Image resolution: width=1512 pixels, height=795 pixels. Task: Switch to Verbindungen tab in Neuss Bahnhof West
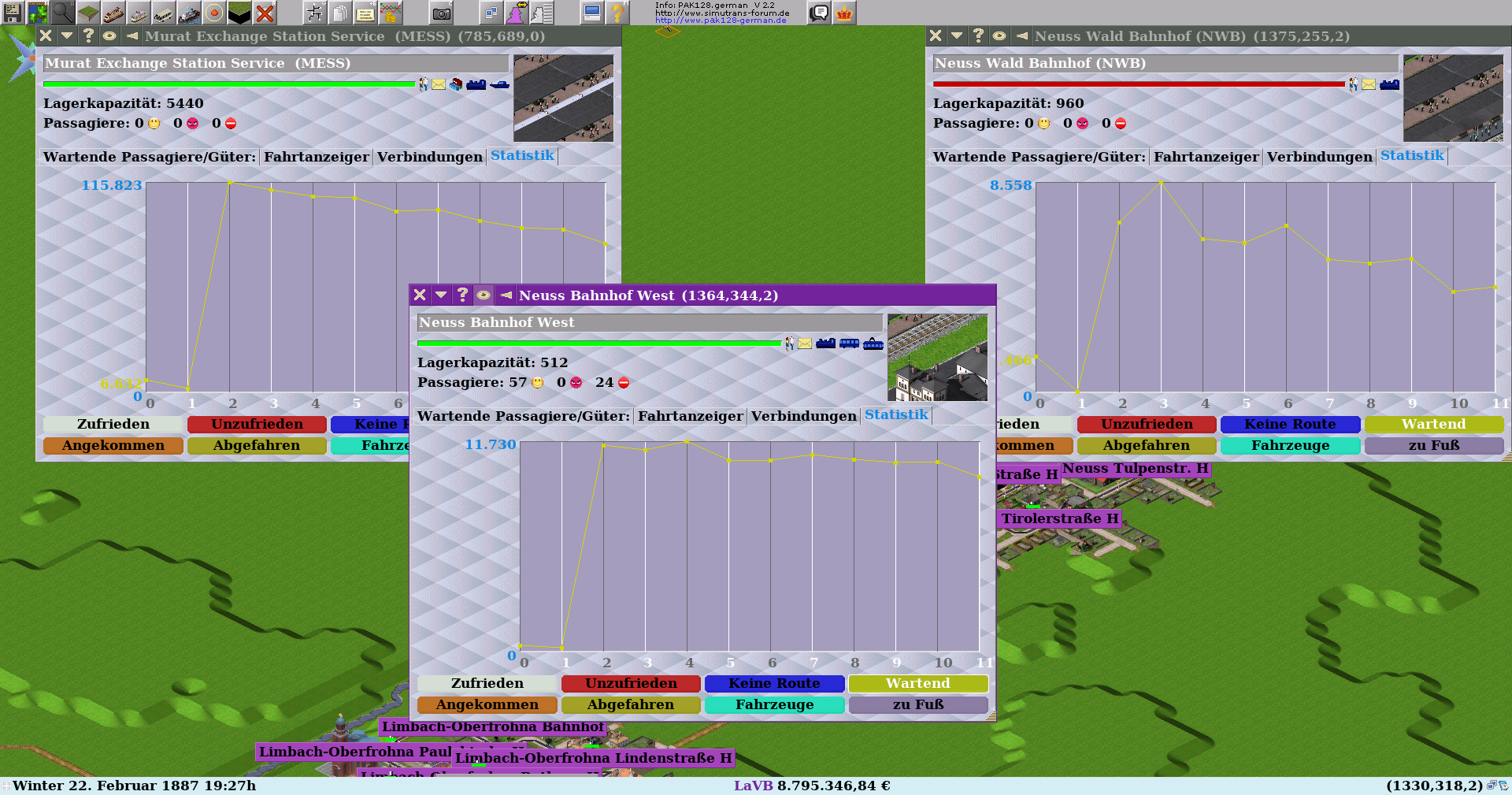click(x=803, y=417)
